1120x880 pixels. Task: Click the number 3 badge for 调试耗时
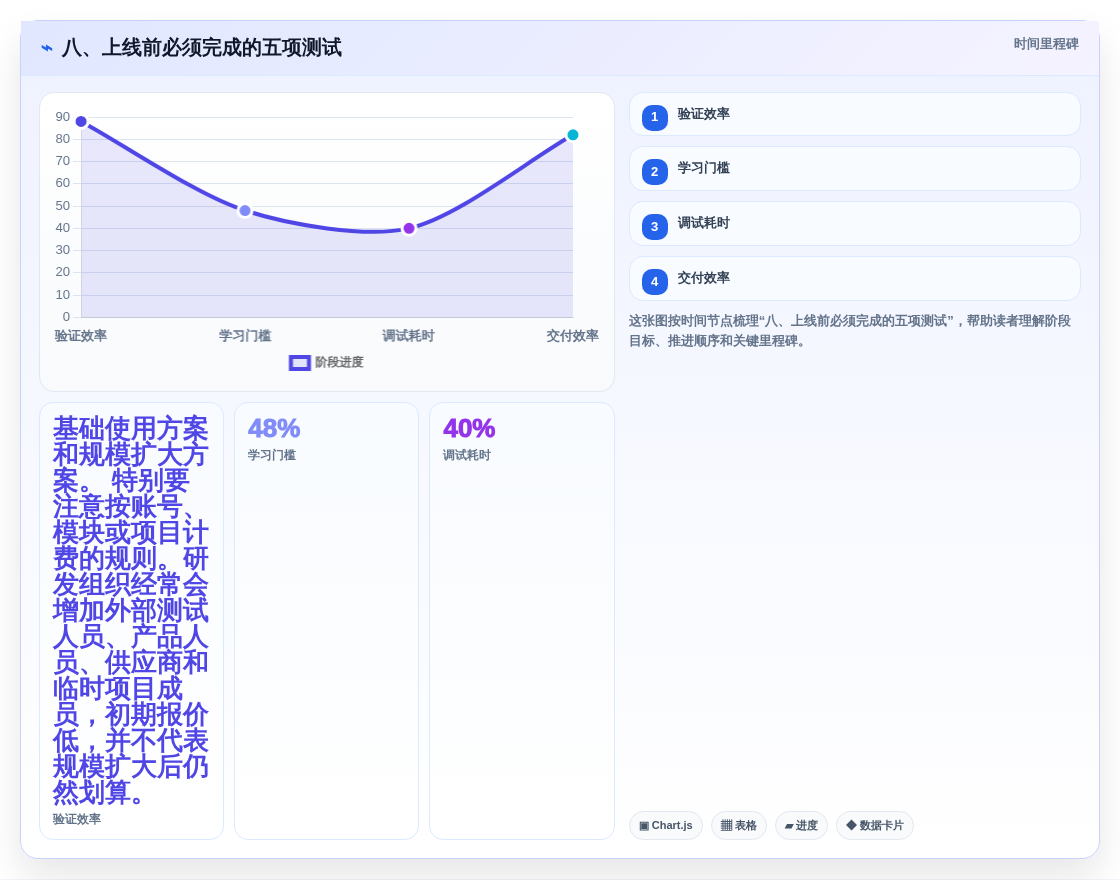click(654, 226)
